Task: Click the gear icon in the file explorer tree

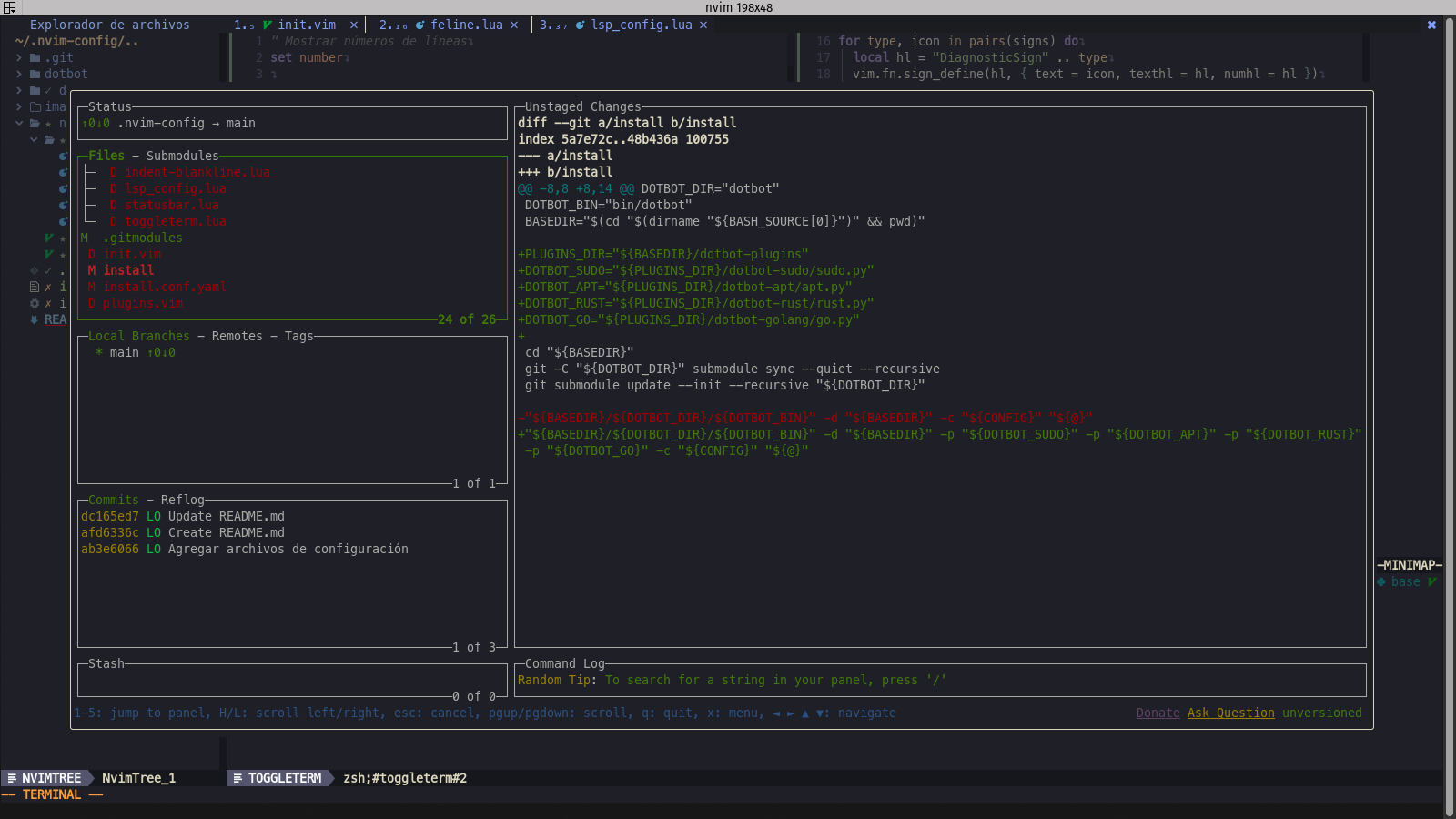Action: click(x=35, y=303)
